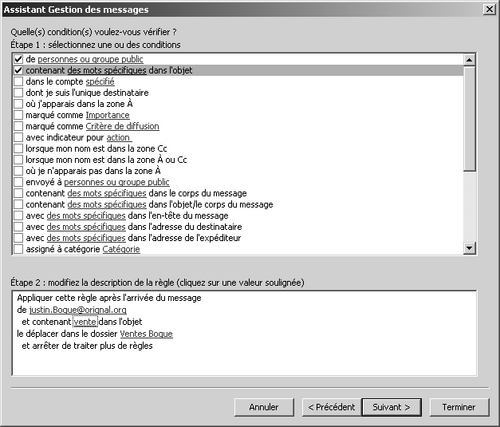Close the Assistant Gestion des messages dialog
The height and width of the screenshot is (427, 500).
[x=489, y=9]
